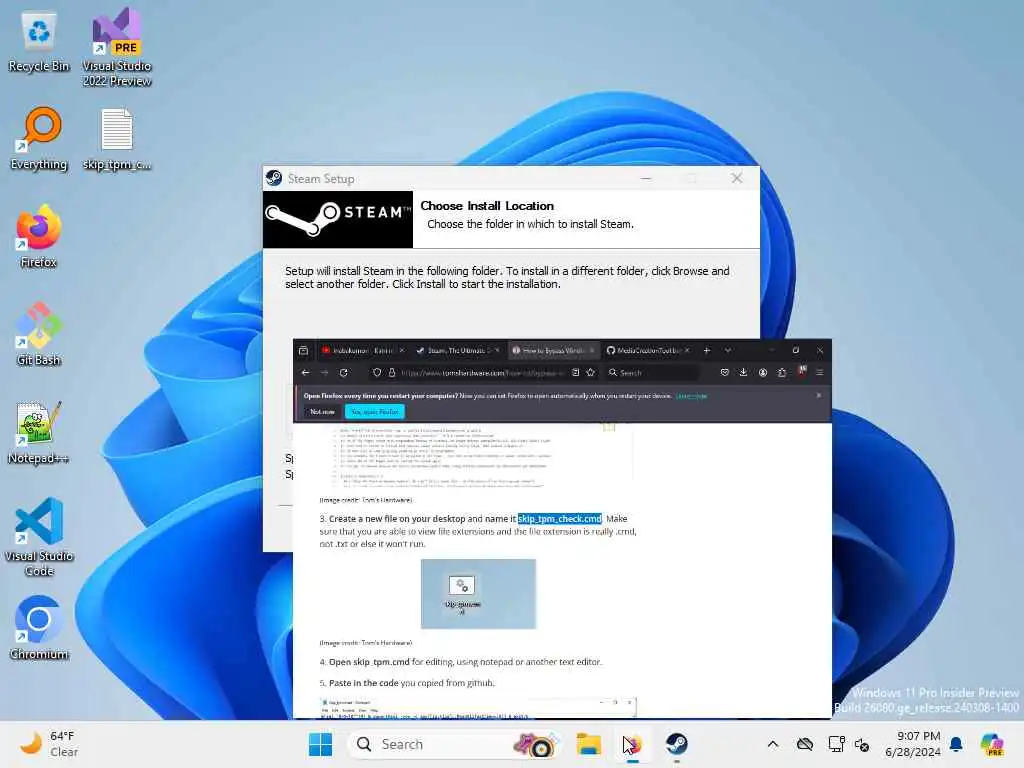Click the Notepad screenshot image at page bottom

pos(478,707)
